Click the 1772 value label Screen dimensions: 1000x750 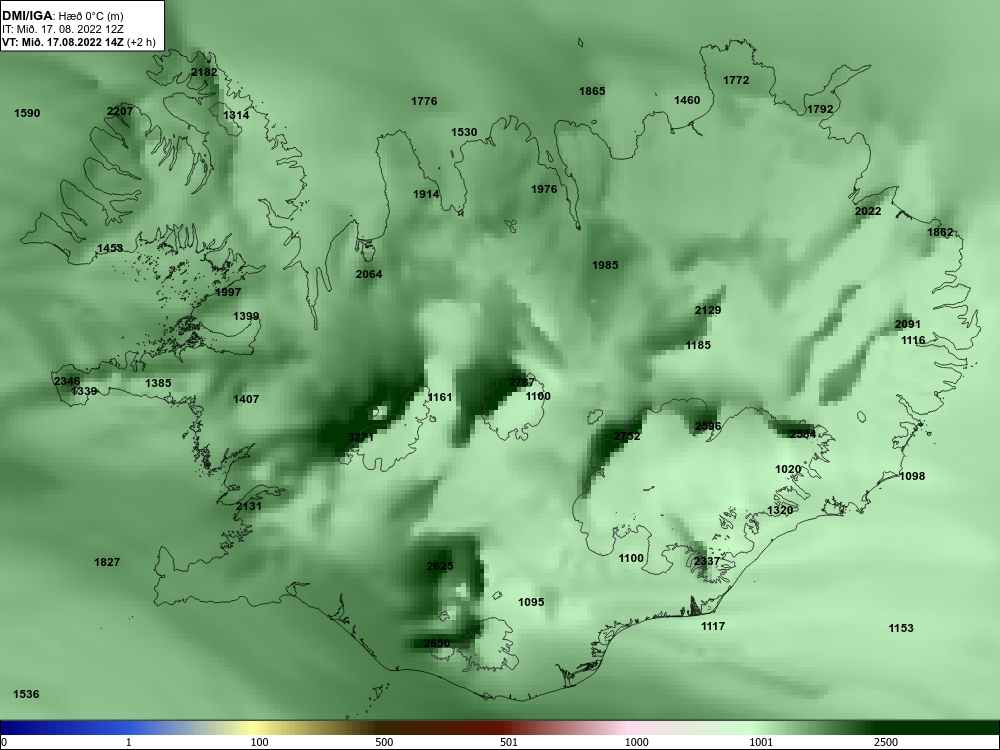pyautogui.click(x=736, y=80)
